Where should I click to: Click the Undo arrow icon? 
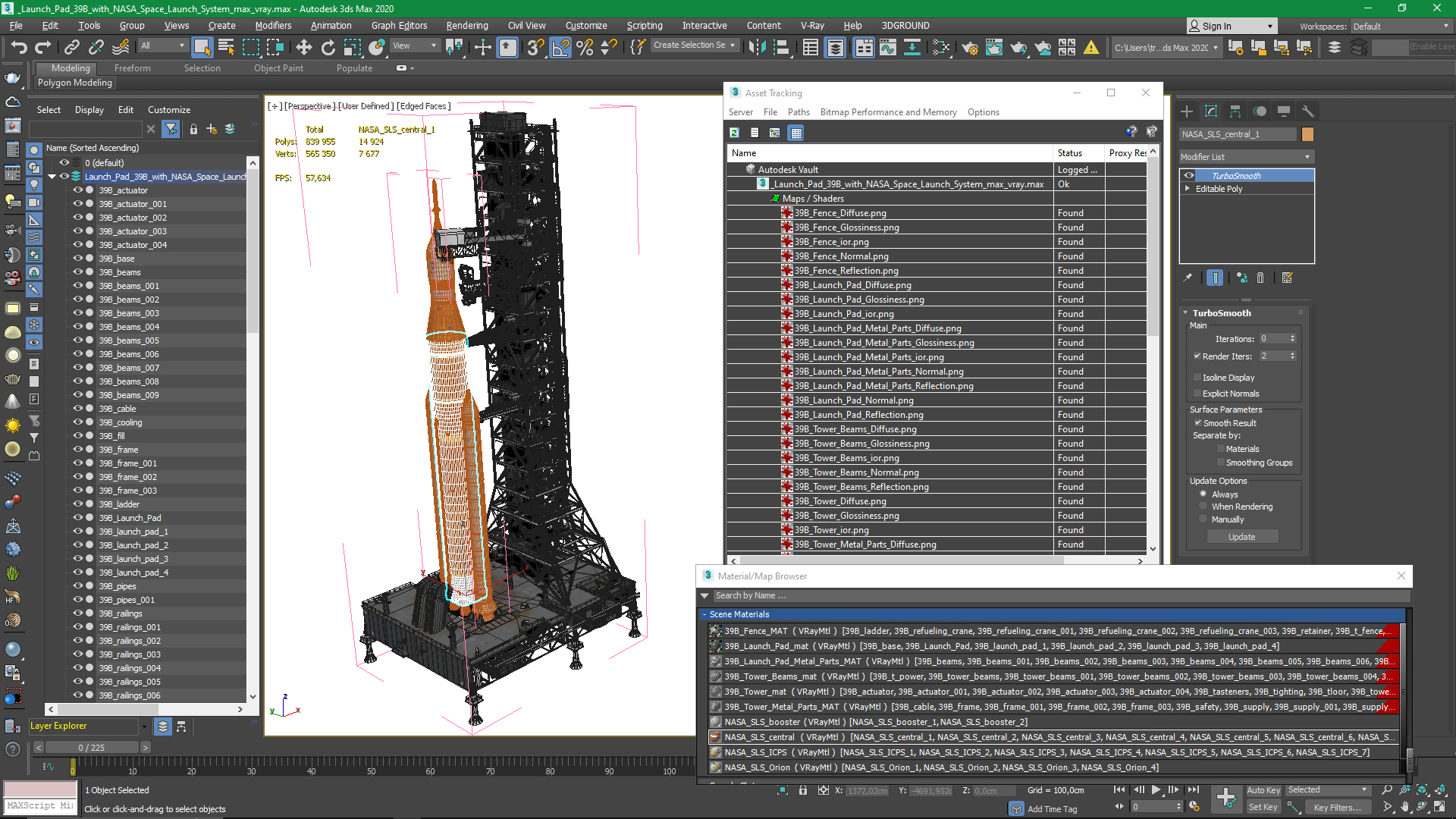click(18, 47)
